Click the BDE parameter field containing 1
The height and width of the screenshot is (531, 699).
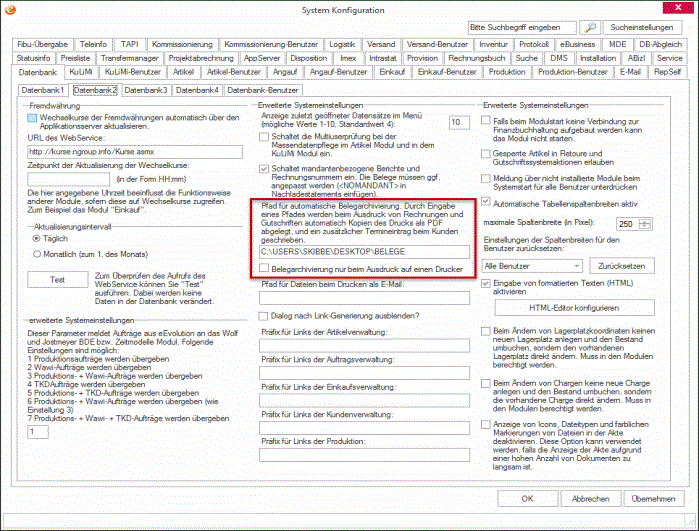point(38,432)
